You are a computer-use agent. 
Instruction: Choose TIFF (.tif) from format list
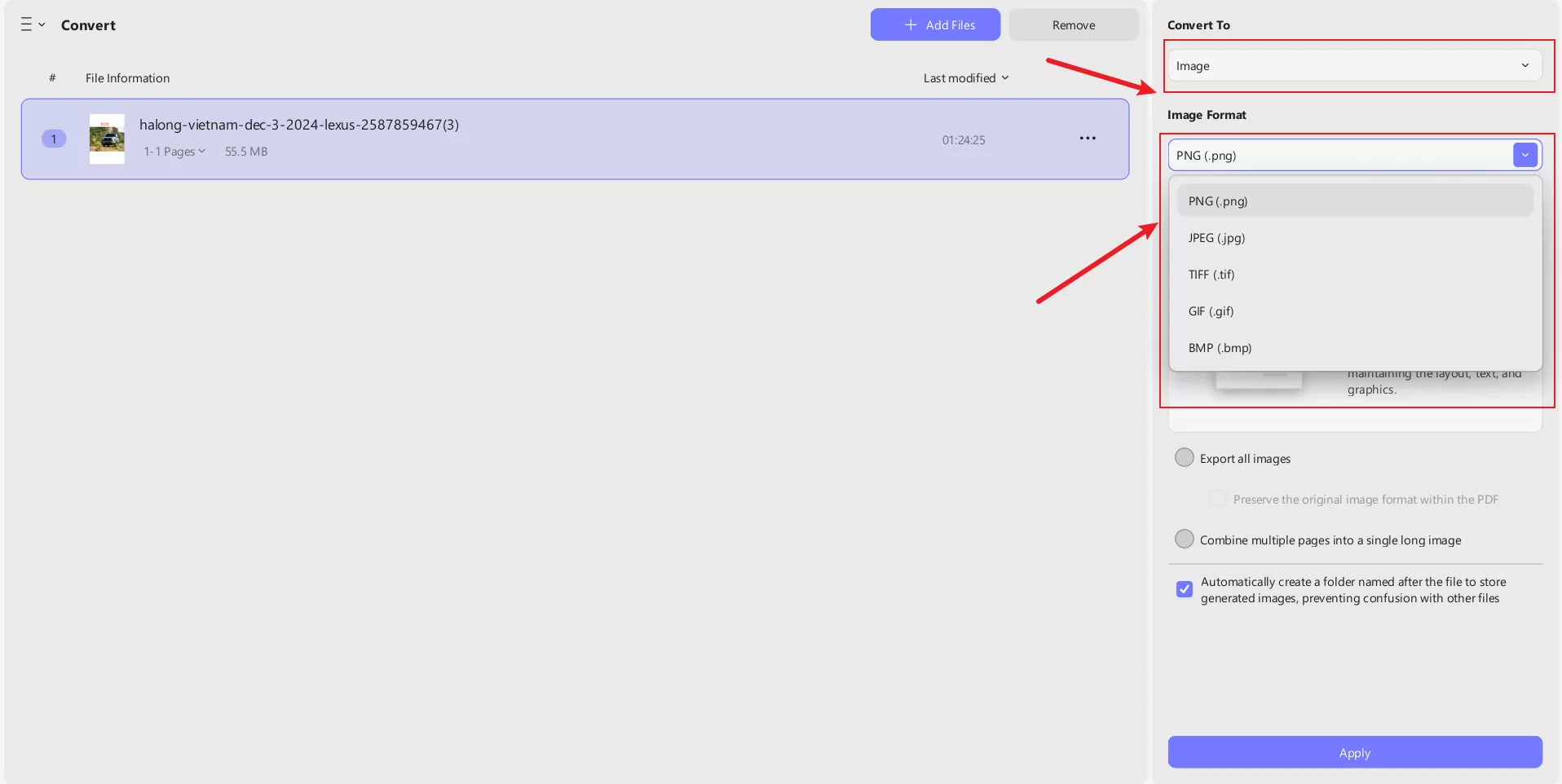coord(1211,275)
